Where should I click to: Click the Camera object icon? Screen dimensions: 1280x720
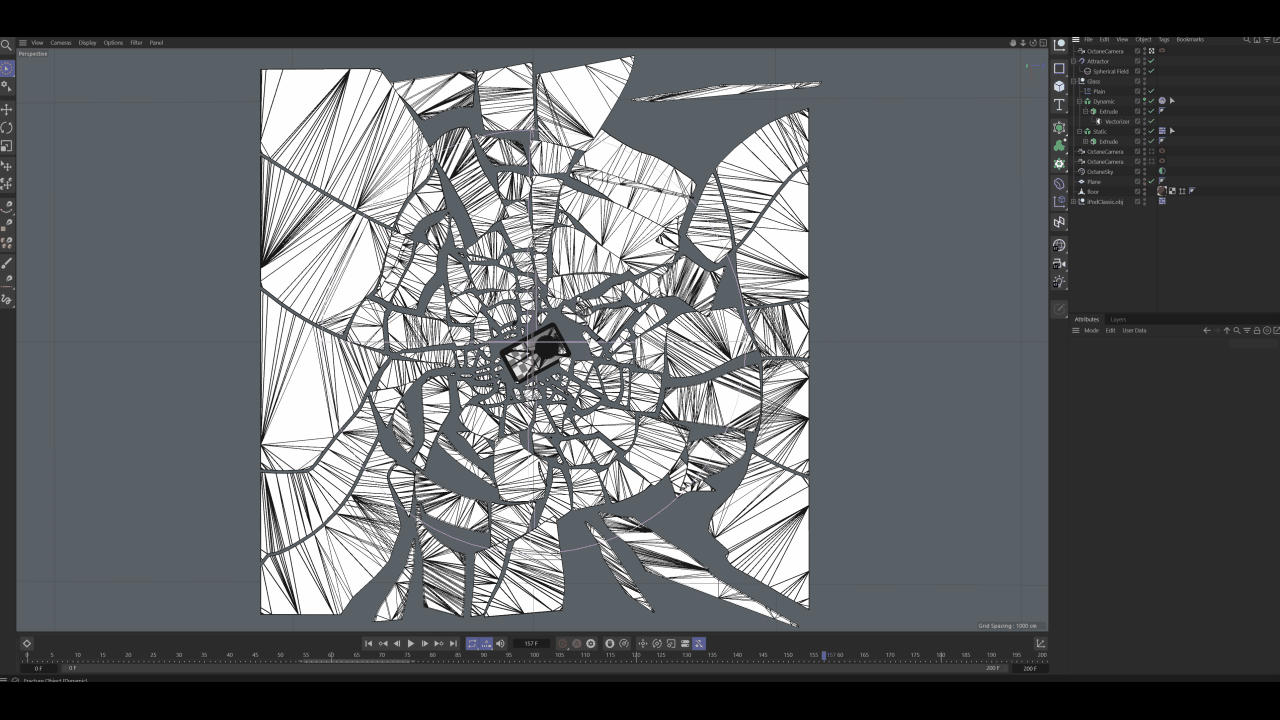click(x=1059, y=264)
